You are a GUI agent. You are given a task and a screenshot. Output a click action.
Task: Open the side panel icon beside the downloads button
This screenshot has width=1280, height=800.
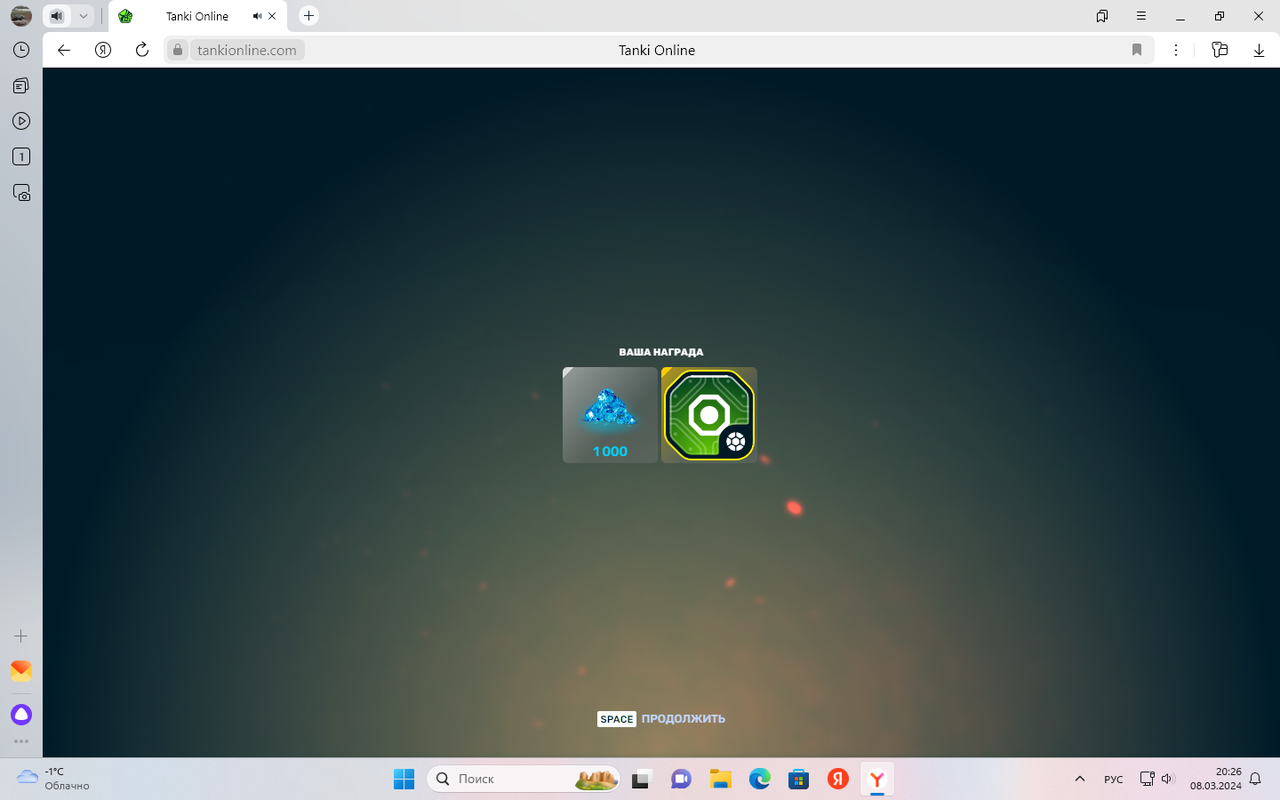1219,50
